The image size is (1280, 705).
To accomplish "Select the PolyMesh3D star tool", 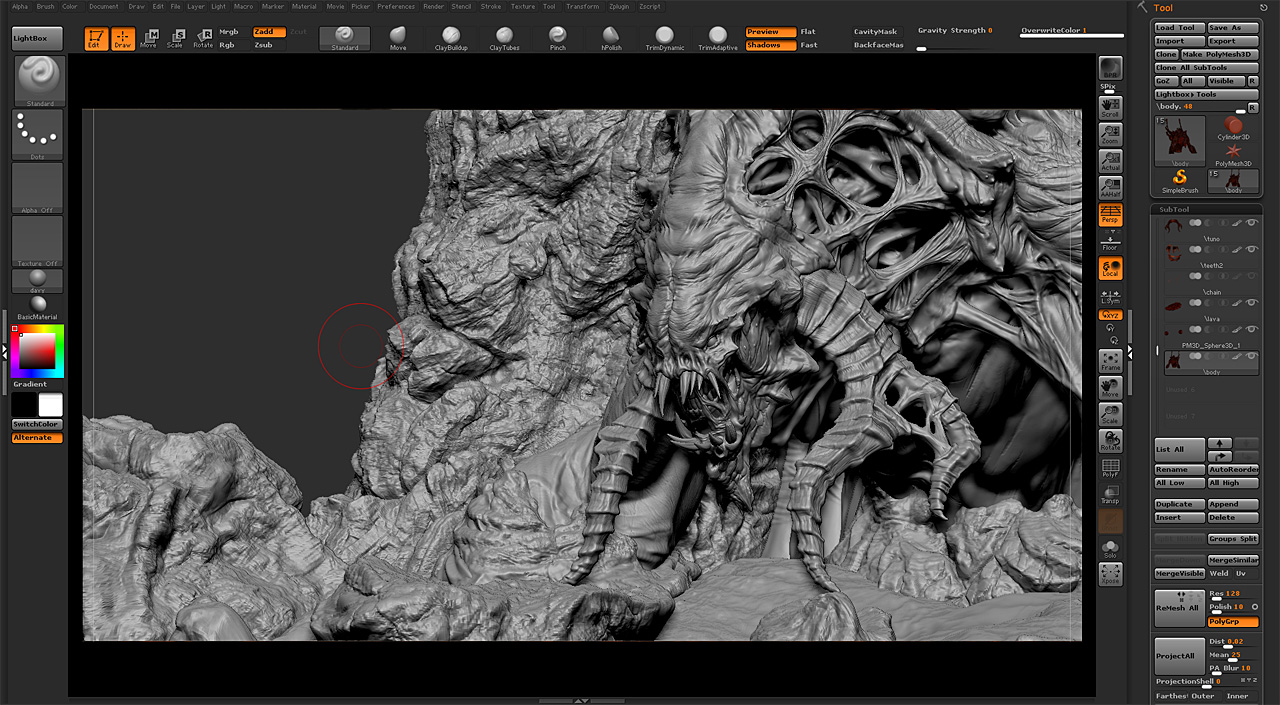I will pyautogui.click(x=1233, y=154).
